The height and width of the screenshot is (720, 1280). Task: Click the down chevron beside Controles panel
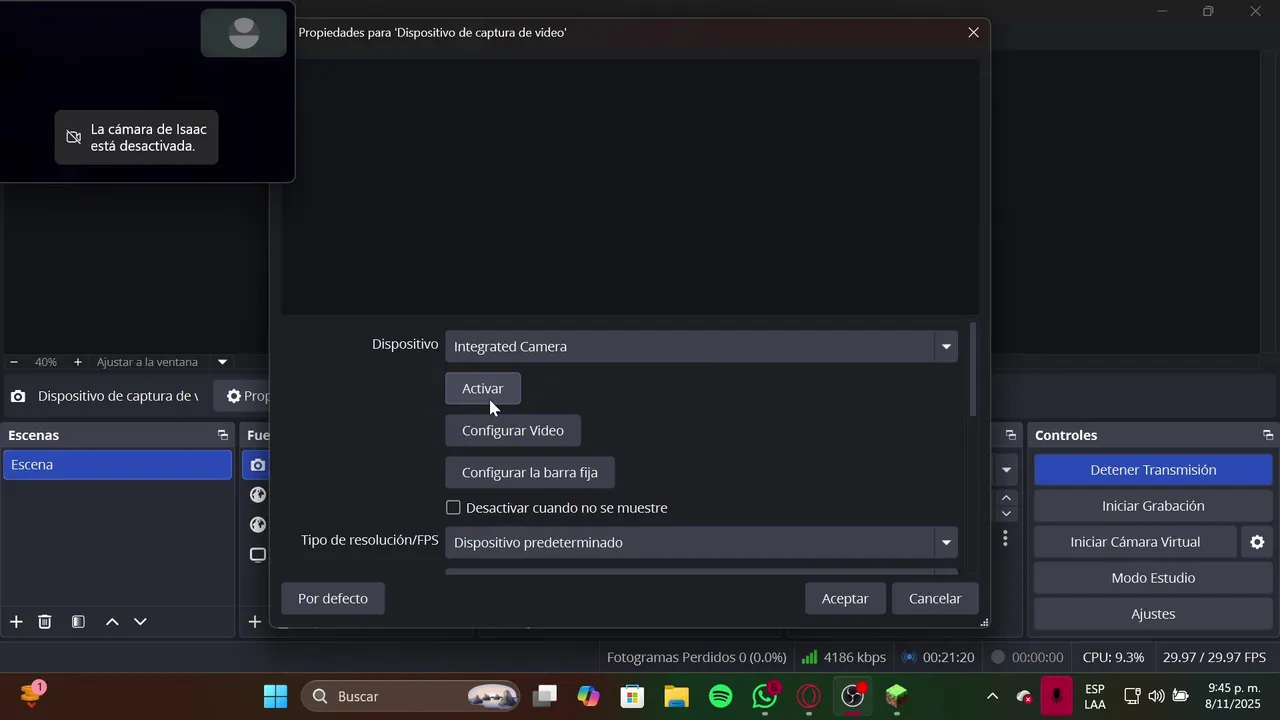point(1006,513)
